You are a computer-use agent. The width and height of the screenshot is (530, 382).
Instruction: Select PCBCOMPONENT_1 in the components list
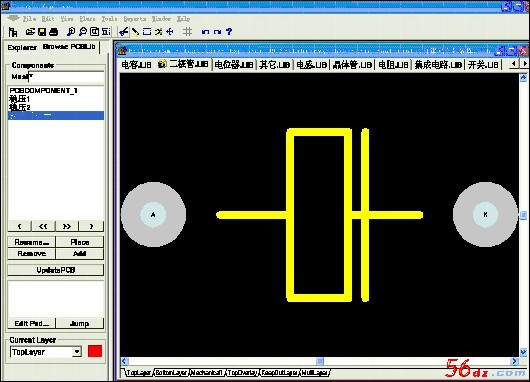point(56,91)
